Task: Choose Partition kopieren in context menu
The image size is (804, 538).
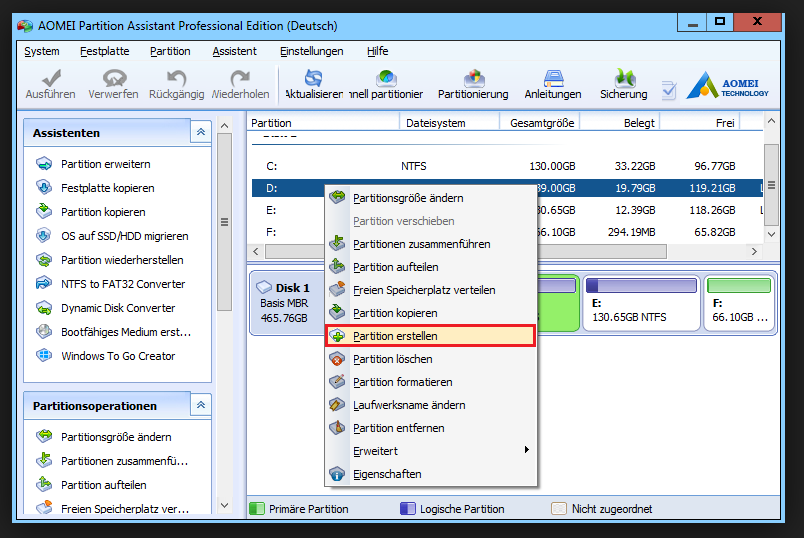Action: coord(431,313)
